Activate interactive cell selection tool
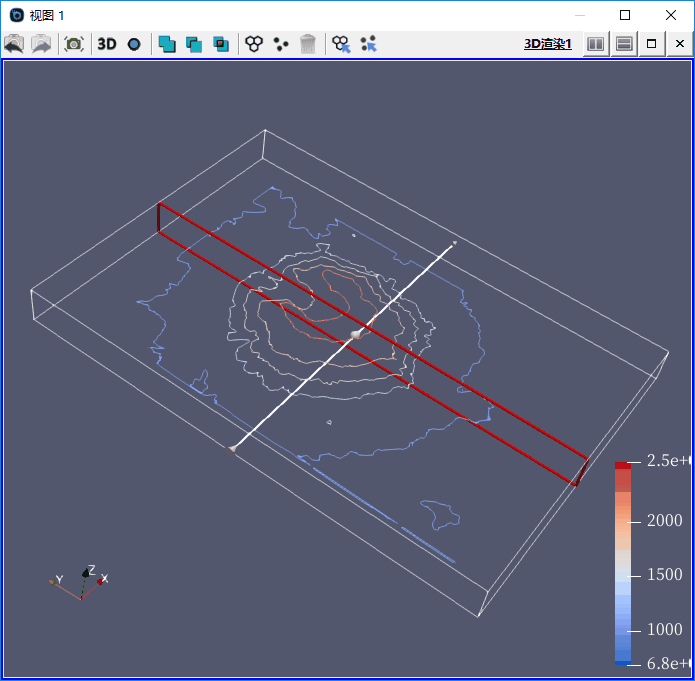 [341, 44]
